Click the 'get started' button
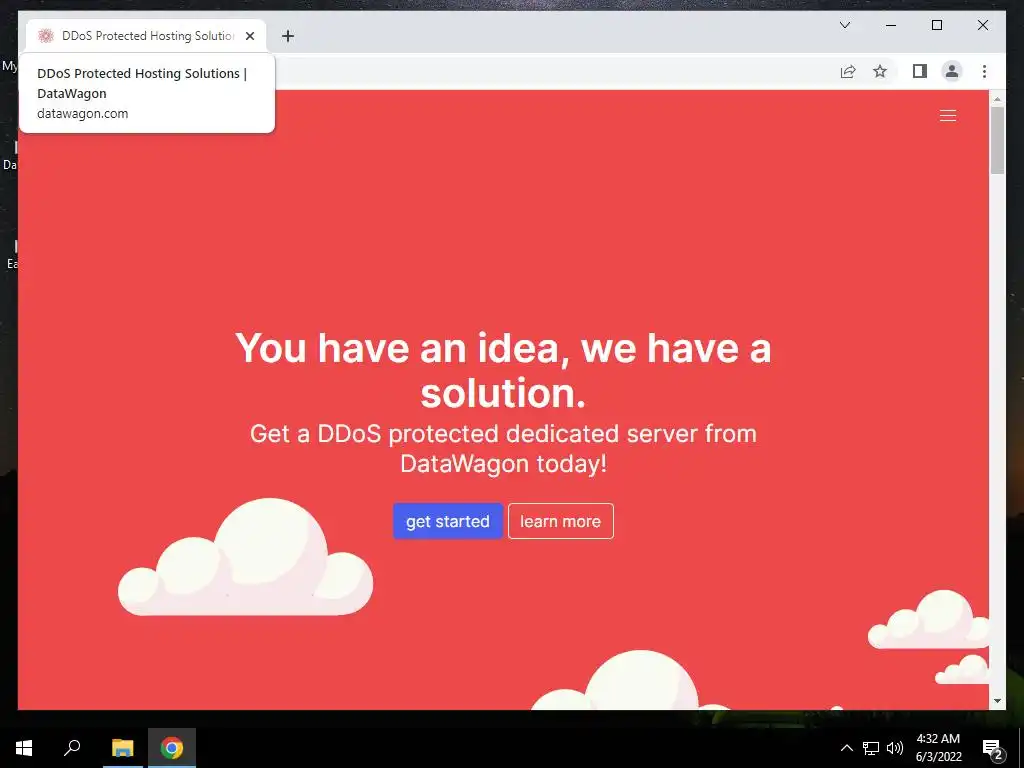This screenshot has width=1024, height=768. click(x=447, y=521)
